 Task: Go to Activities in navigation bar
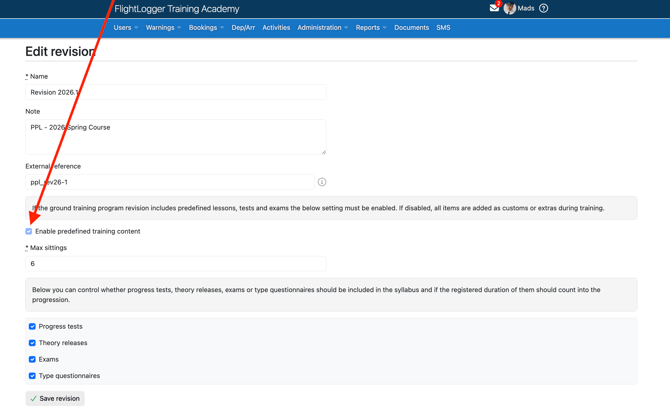pos(276,27)
